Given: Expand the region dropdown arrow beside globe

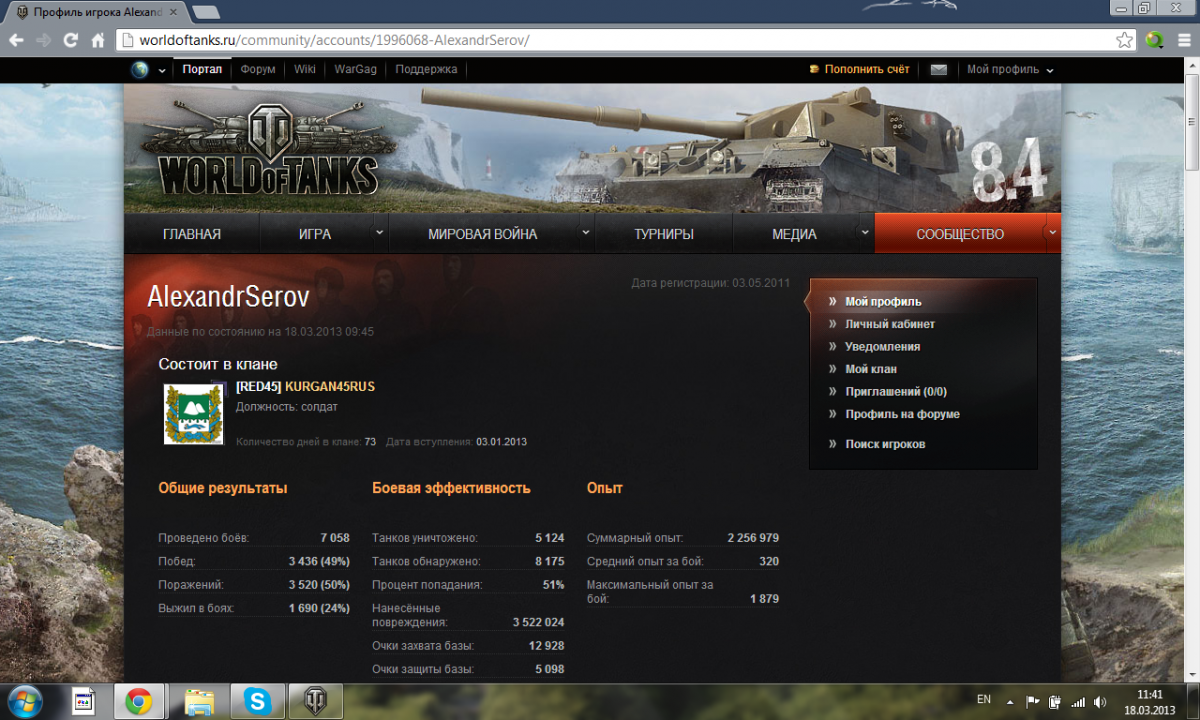Looking at the screenshot, I should tap(162, 71).
